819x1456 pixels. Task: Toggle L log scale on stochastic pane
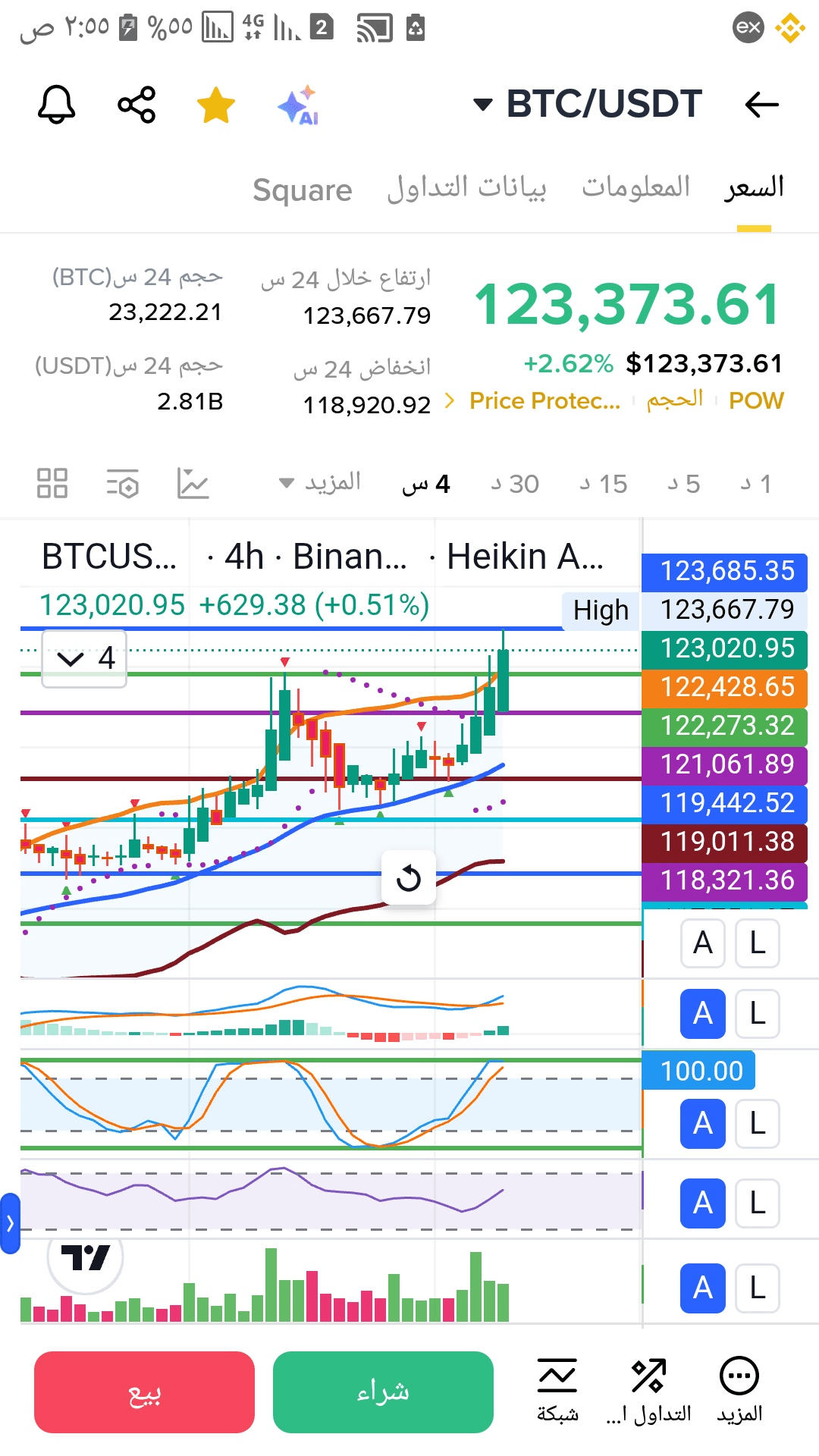[x=758, y=1124]
